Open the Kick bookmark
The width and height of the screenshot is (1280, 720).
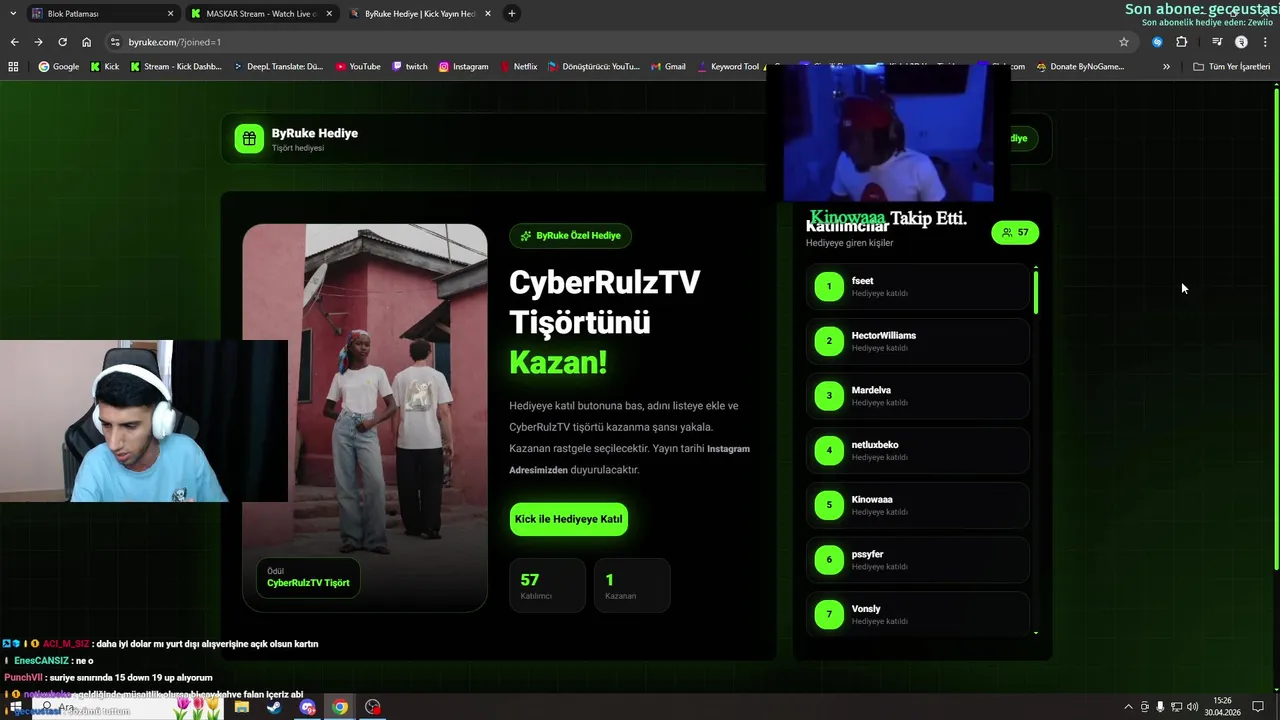tap(104, 67)
